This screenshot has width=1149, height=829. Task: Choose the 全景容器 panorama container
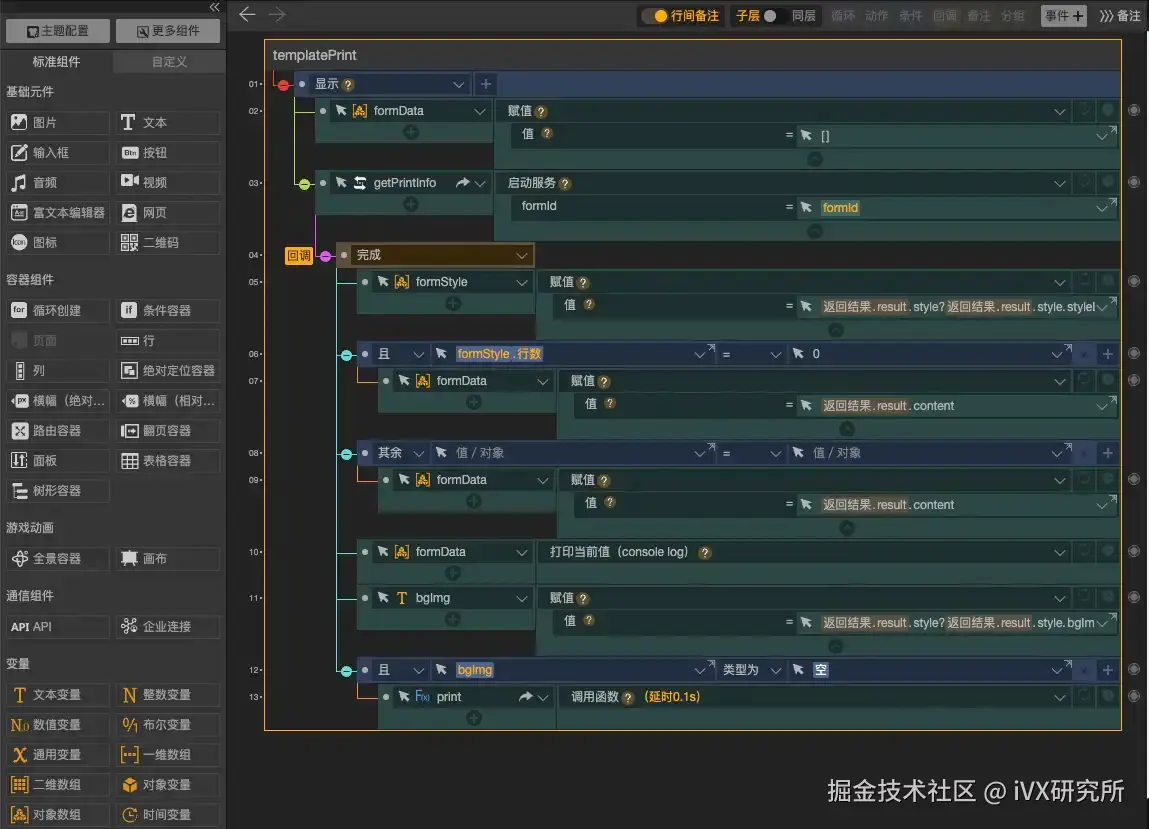58,559
